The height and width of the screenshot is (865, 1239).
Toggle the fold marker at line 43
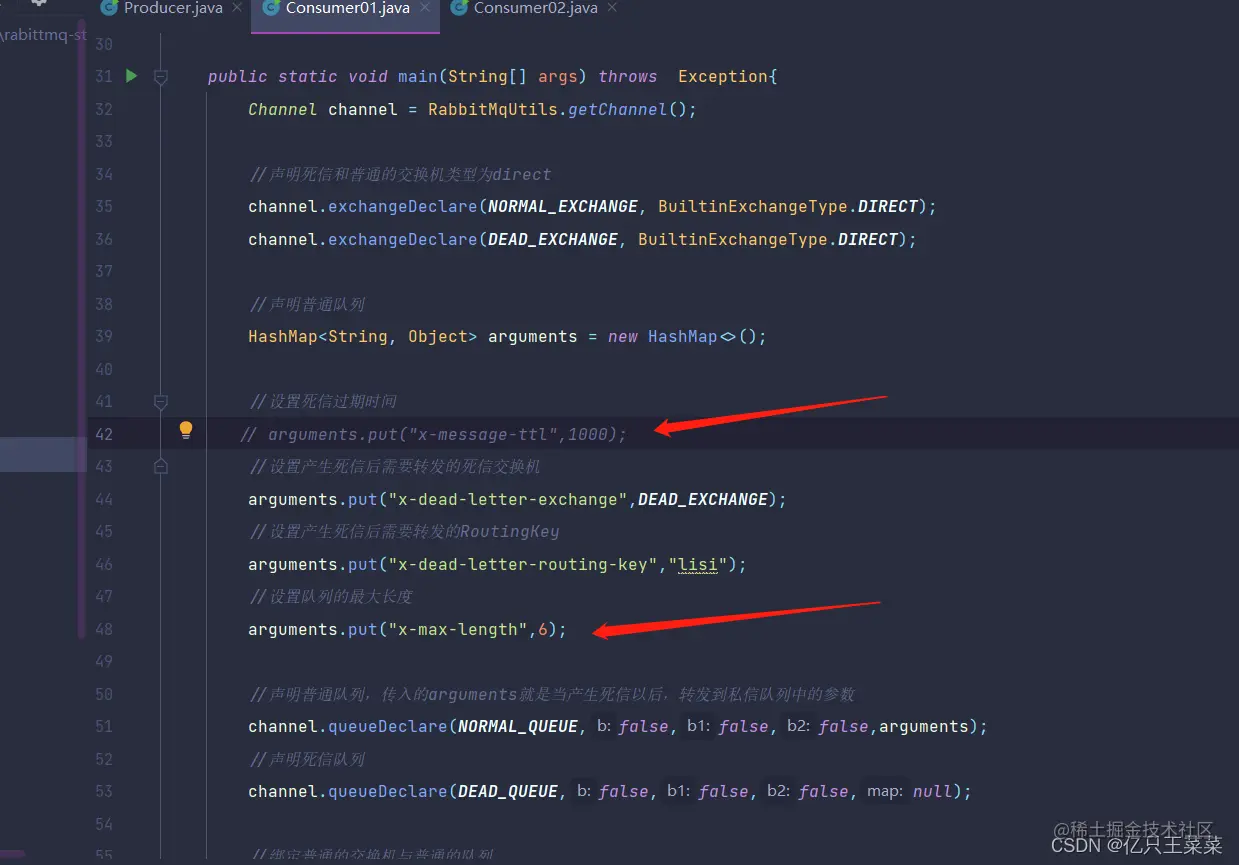point(161,466)
